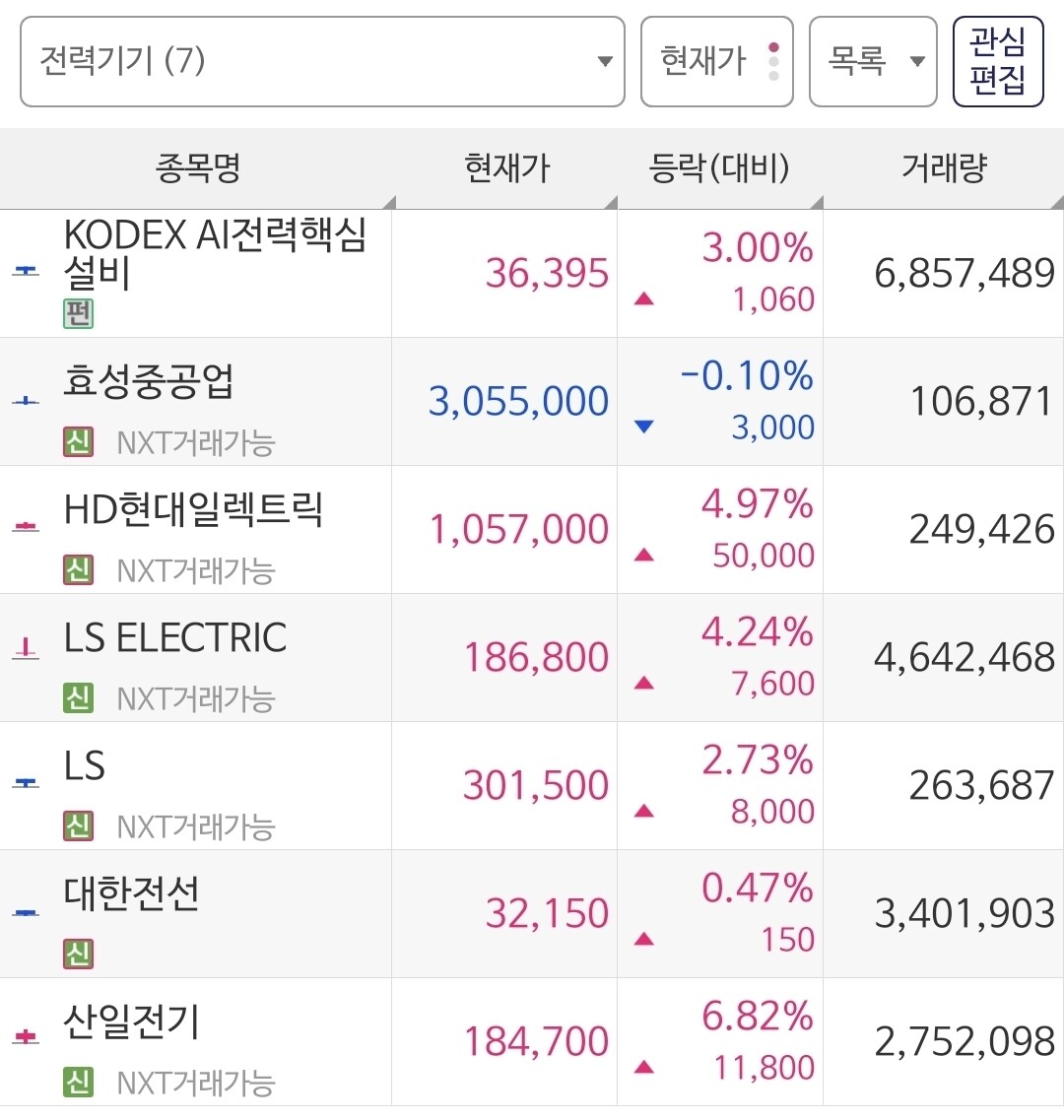Screen dimensions: 1064x1120
Task: Sort by the 등락(대비) column header
Action: click(x=719, y=168)
